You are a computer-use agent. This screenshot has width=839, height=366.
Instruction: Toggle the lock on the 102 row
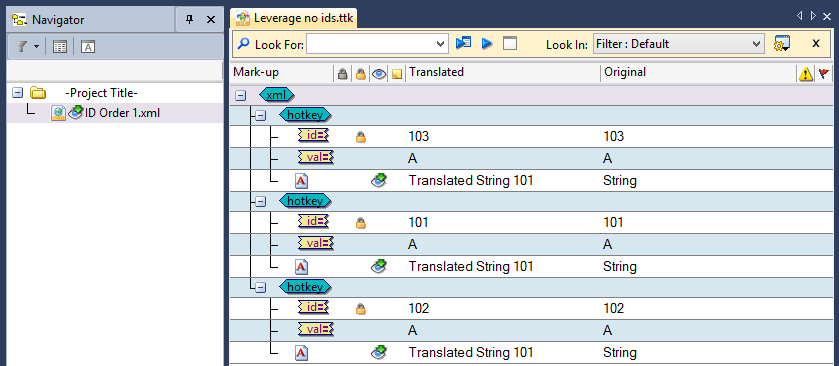(x=361, y=309)
